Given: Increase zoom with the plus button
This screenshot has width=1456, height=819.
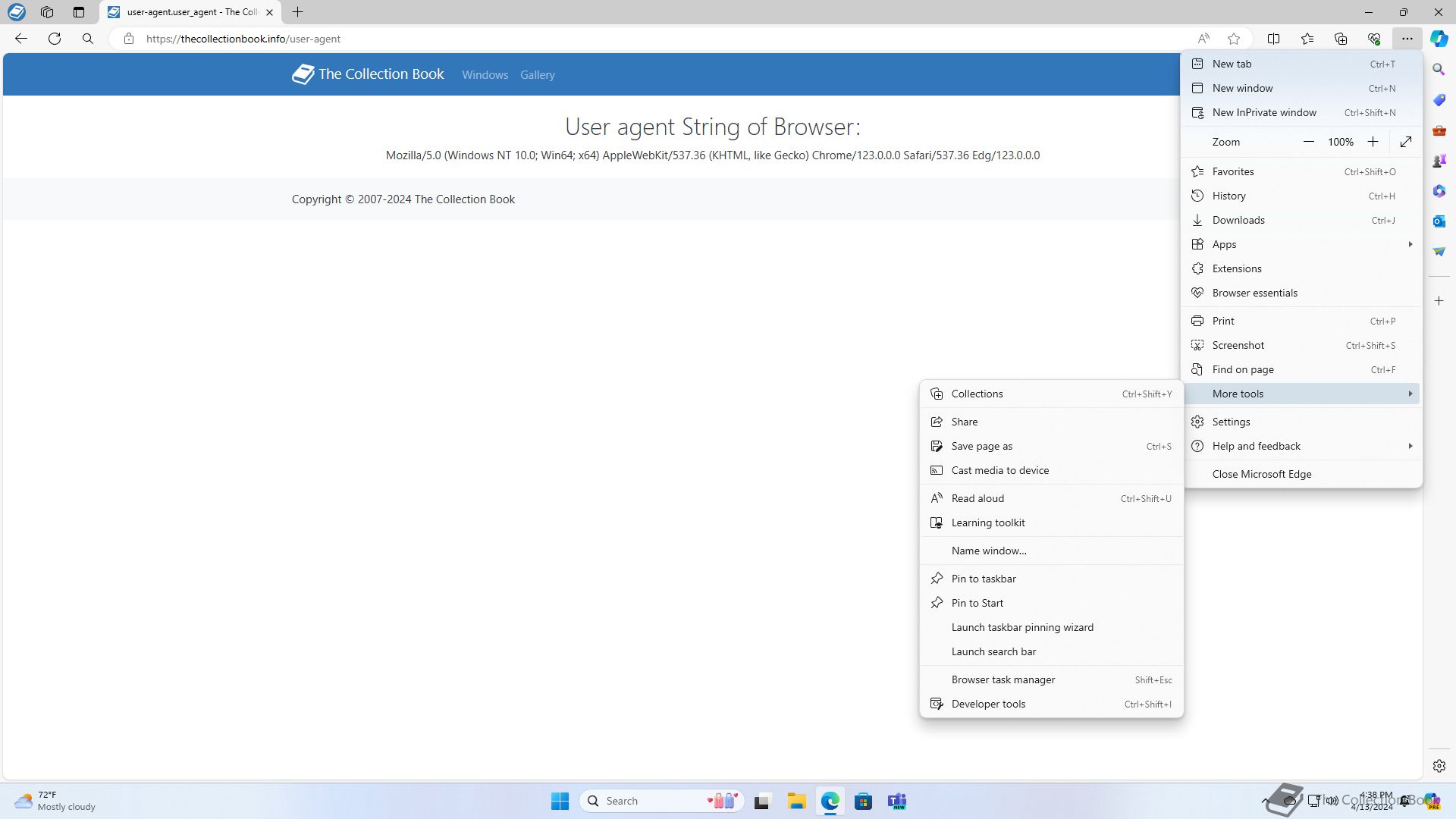Looking at the screenshot, I should [x=1373, y=142].
